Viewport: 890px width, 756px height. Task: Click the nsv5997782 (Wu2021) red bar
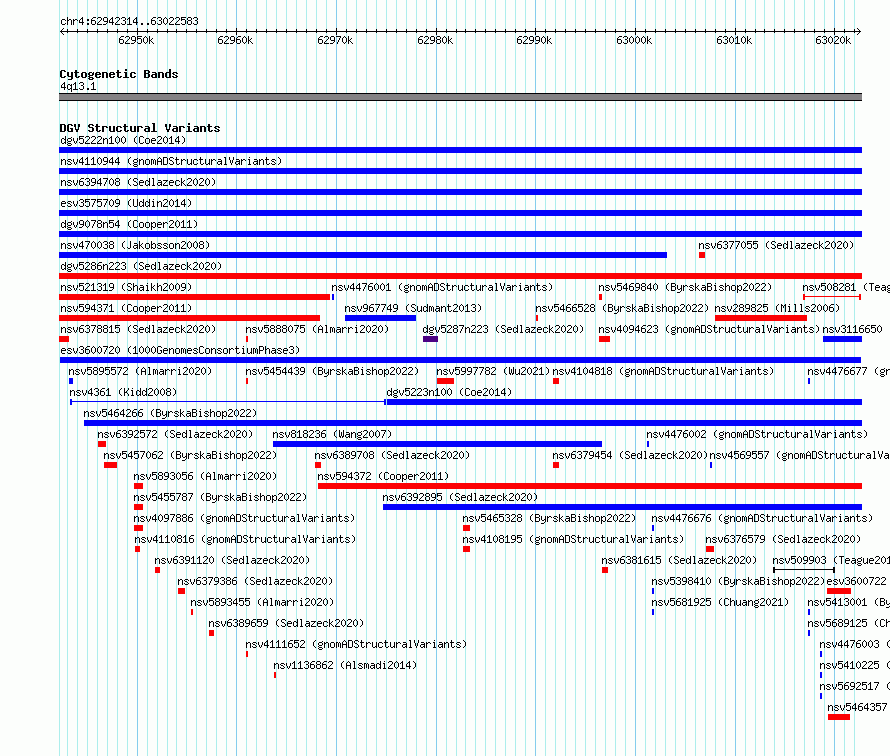pos(445,381)
